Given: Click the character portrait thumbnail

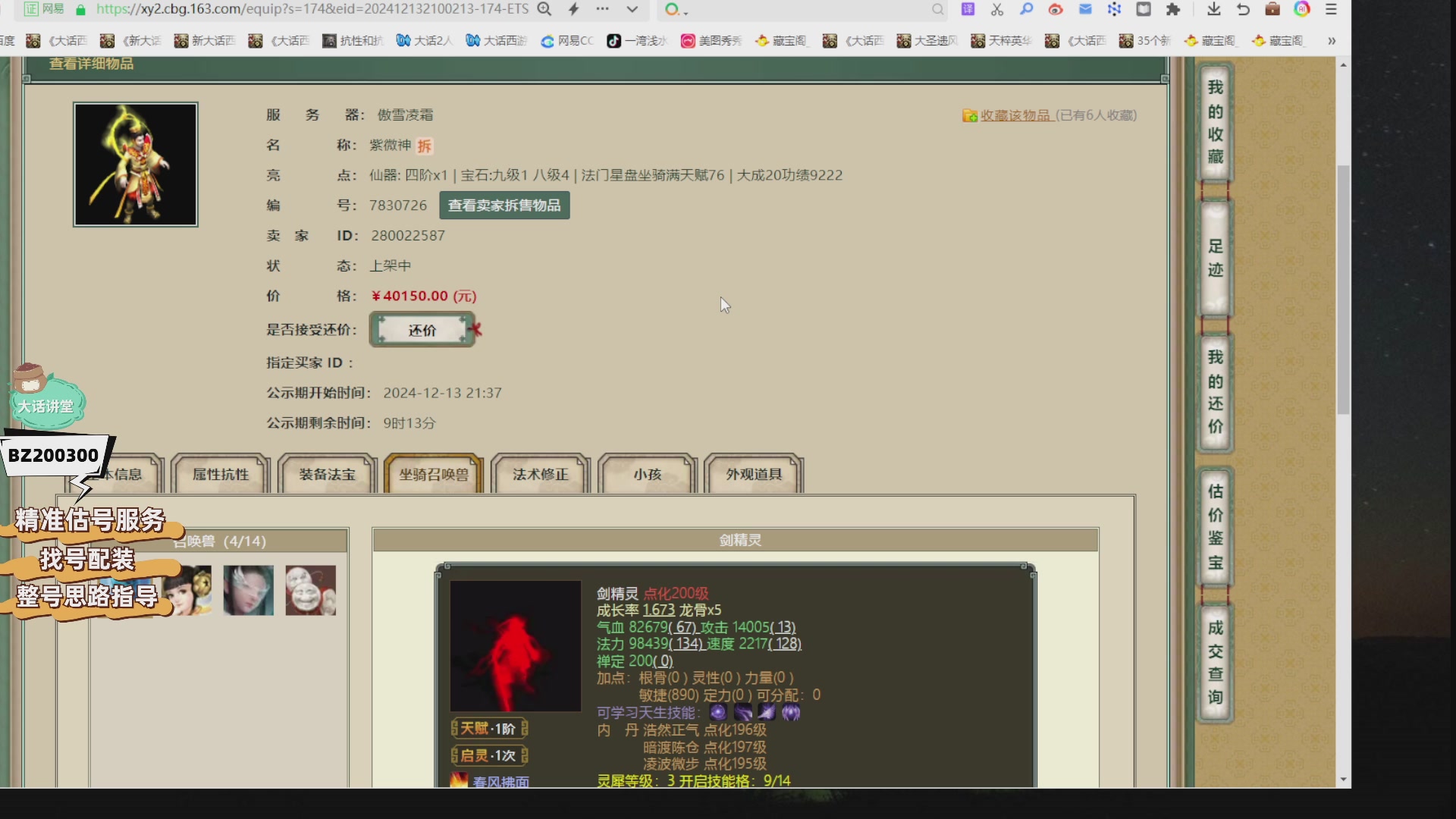Looking at the screenshot, I should click(x=136, y=165).
